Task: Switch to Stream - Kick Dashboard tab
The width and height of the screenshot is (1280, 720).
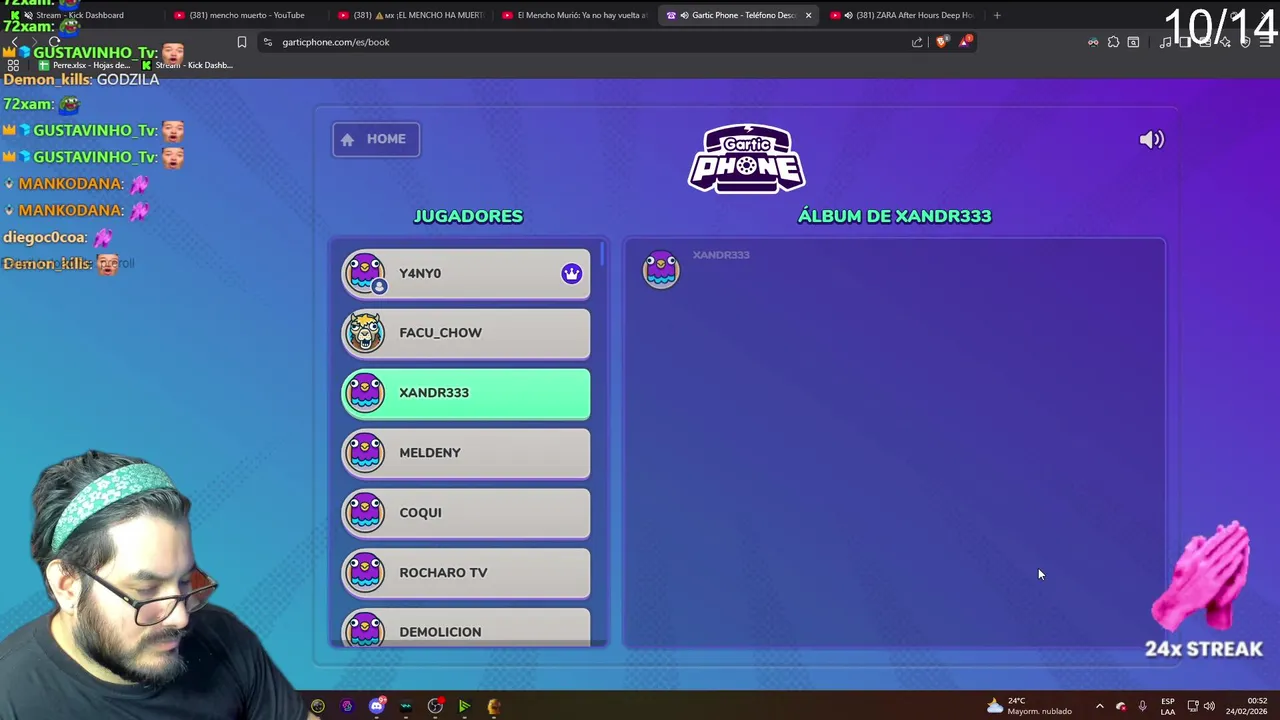Action: point(78,15)
